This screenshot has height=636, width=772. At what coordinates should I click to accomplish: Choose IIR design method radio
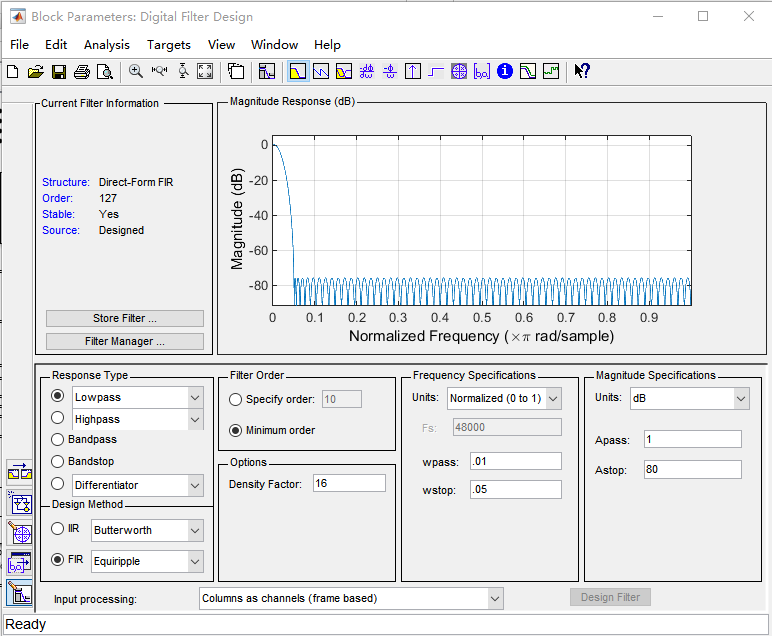(x=58, y=529)
